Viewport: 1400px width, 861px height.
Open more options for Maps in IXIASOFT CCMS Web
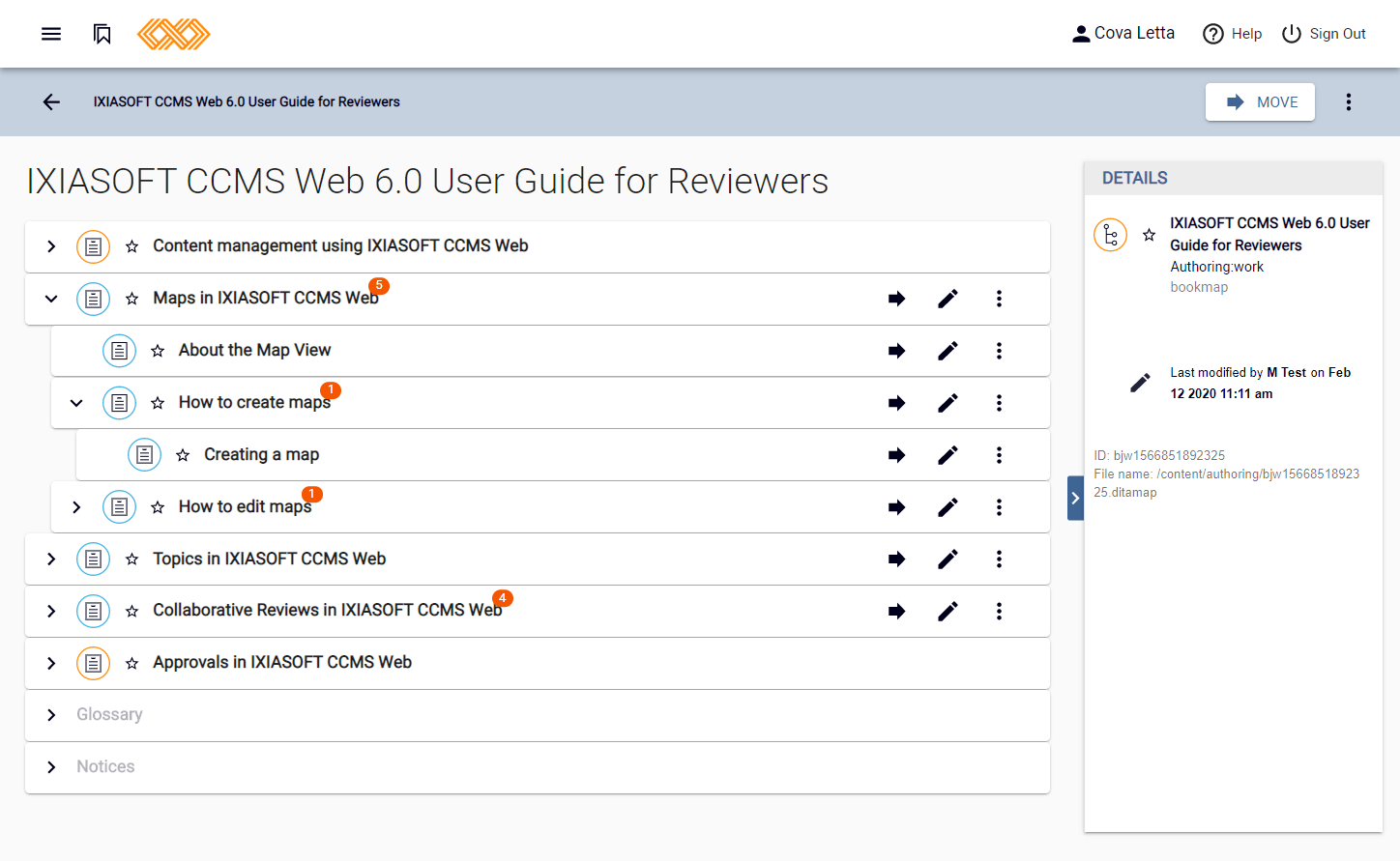click(x=999, y=299)
